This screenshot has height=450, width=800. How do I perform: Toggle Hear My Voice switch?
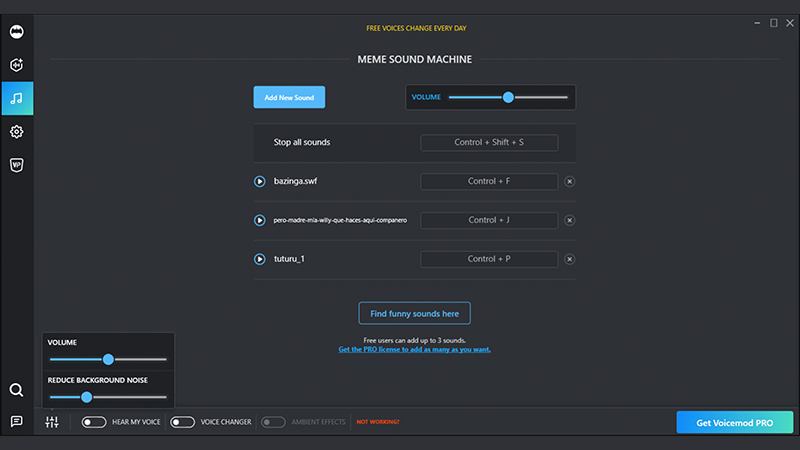(94, 422)
